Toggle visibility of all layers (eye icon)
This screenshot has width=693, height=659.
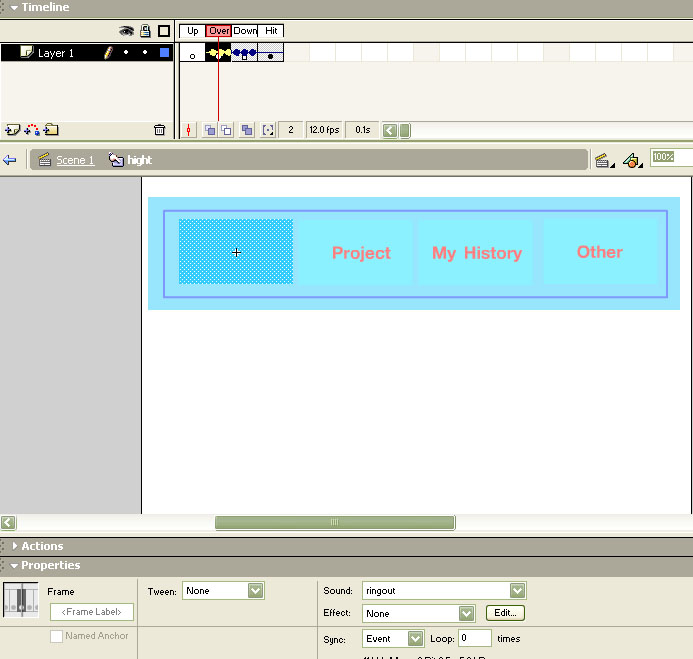[126, 31]
